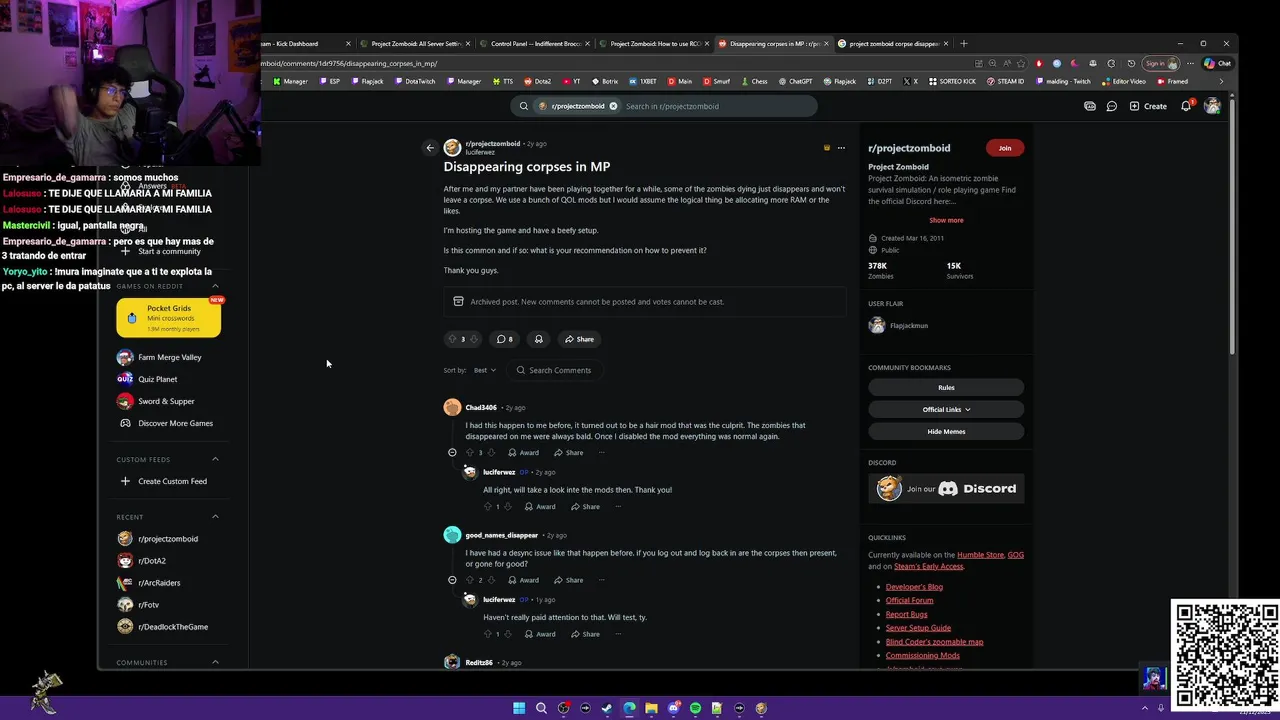Open Steam's Early Access link

point(929,566)
